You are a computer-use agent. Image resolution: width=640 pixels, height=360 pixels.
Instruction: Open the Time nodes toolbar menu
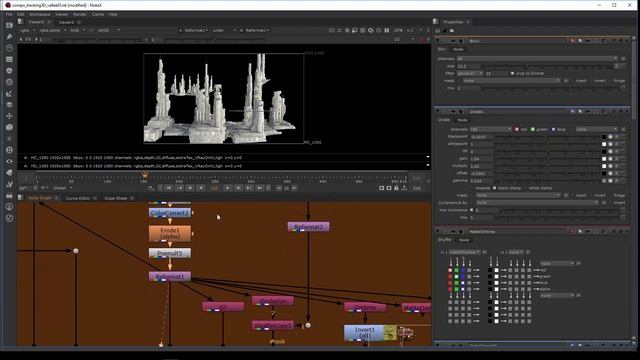tap(9, 48)
